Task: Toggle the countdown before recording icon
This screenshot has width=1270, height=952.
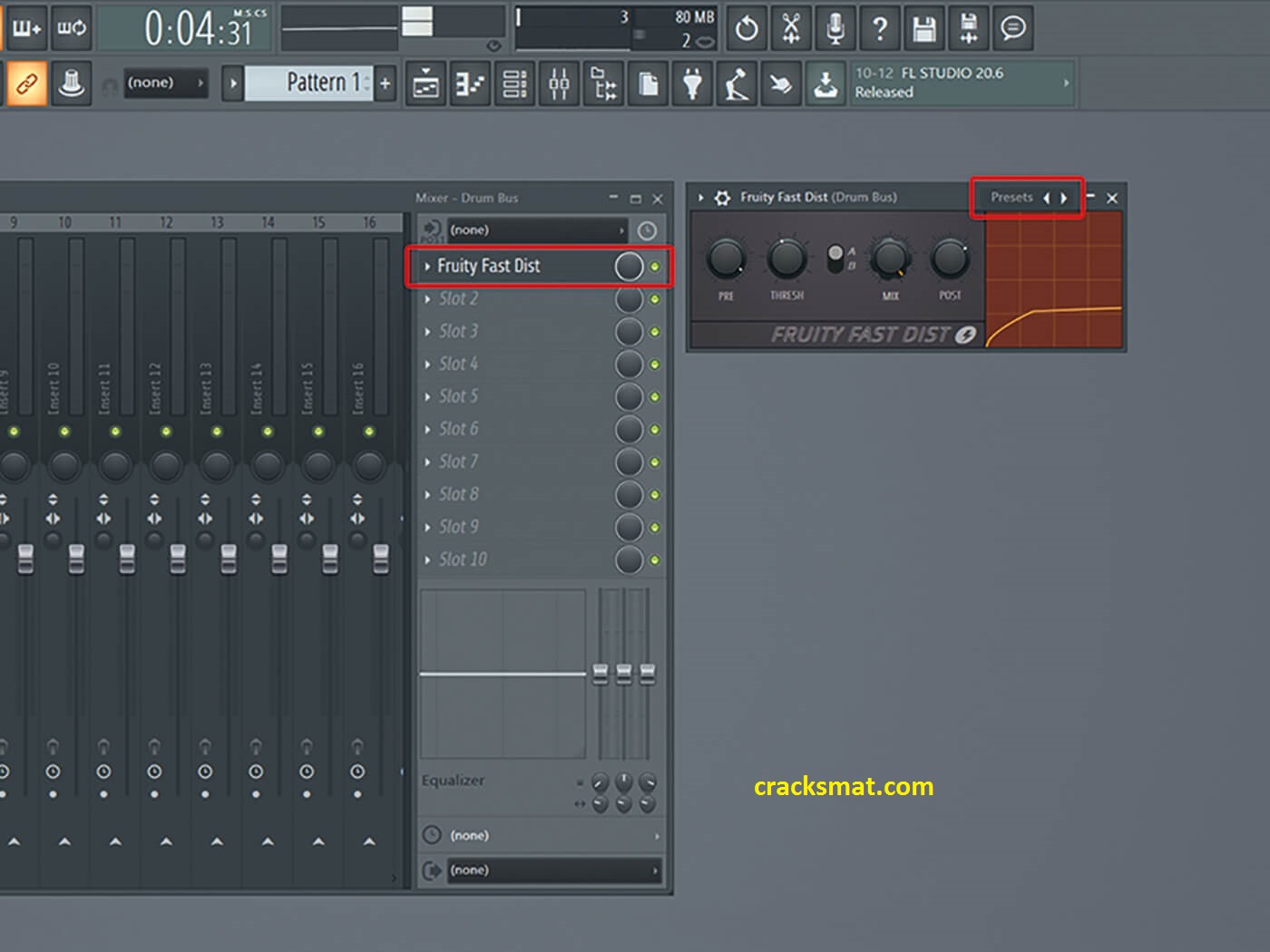Action: pos(26,29)
